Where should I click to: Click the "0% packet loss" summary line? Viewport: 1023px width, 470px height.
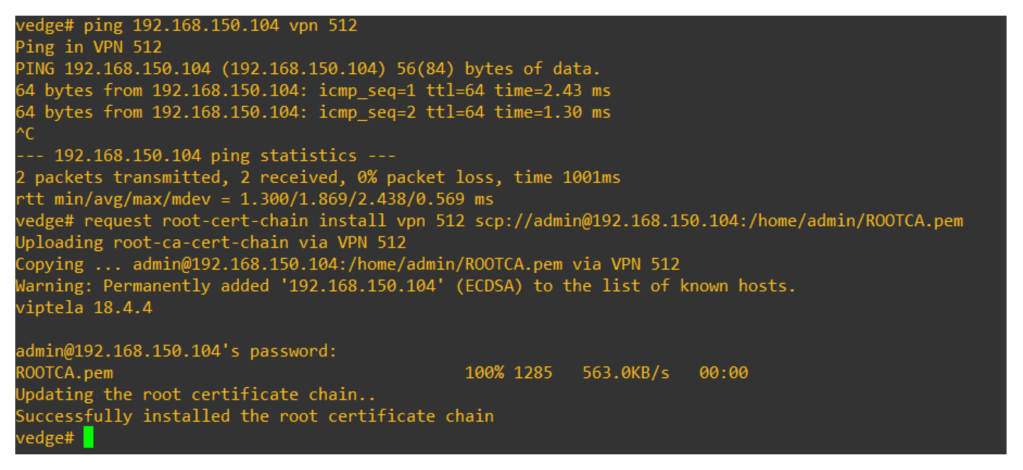(x=318, y=178)
